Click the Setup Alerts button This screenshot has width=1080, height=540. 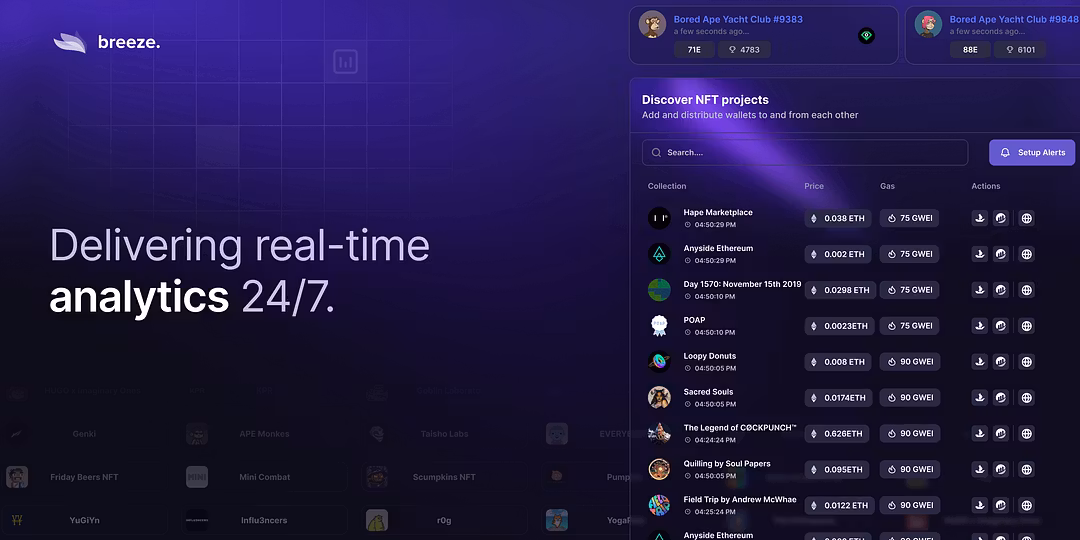[1032, 153]
